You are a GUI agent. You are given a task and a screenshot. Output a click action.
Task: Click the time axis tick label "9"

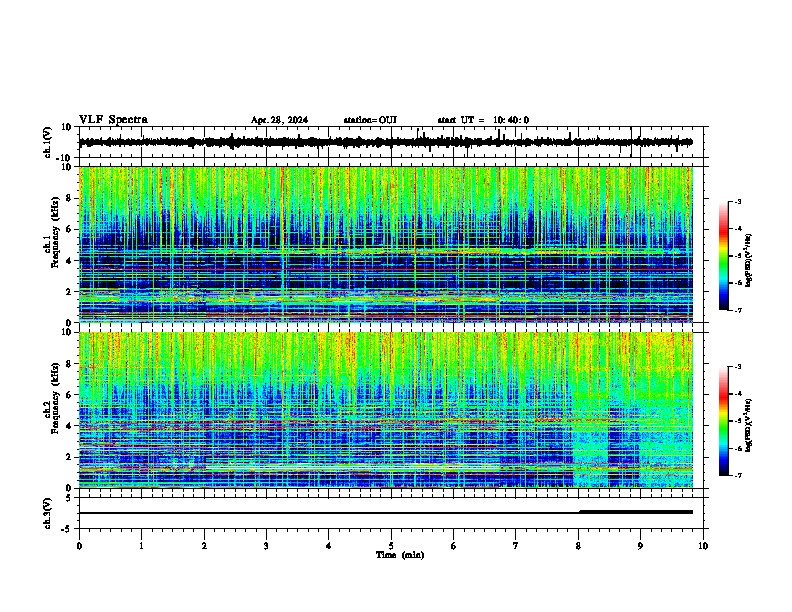coord(640,546)
